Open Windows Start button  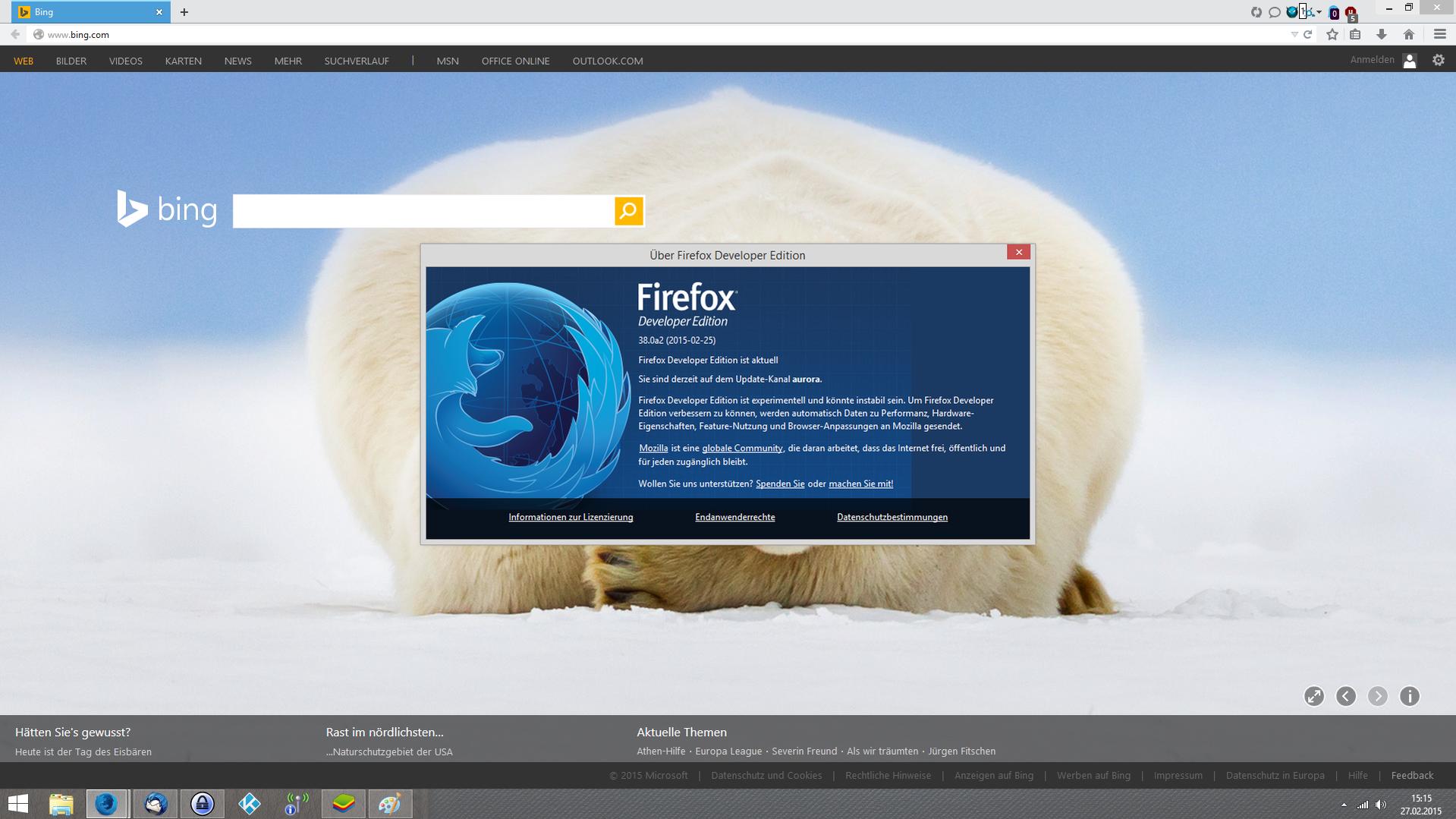point(18,804)
